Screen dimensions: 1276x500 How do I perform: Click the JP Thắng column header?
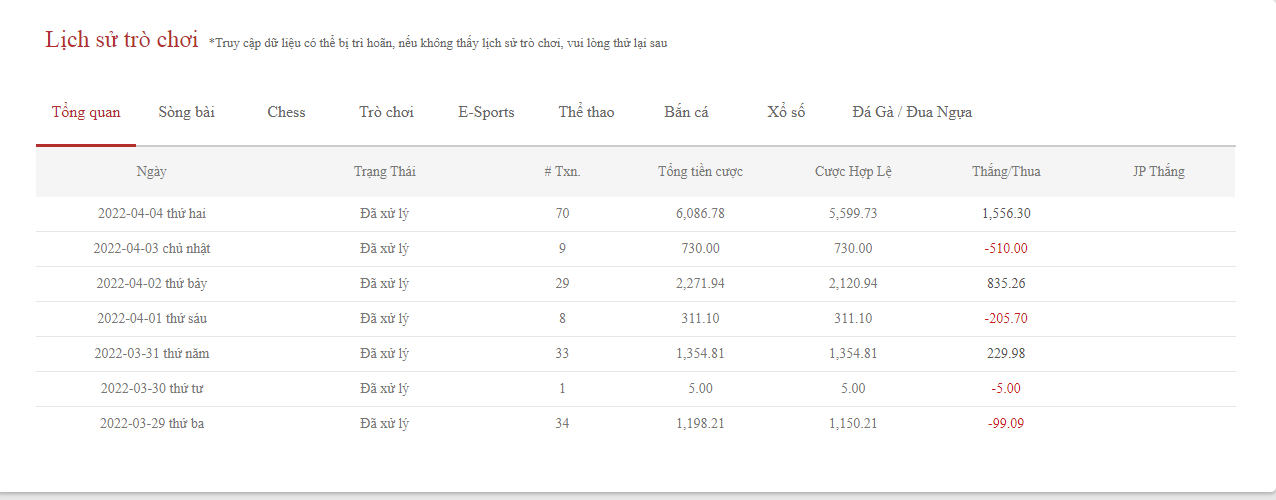point(1158,172)
